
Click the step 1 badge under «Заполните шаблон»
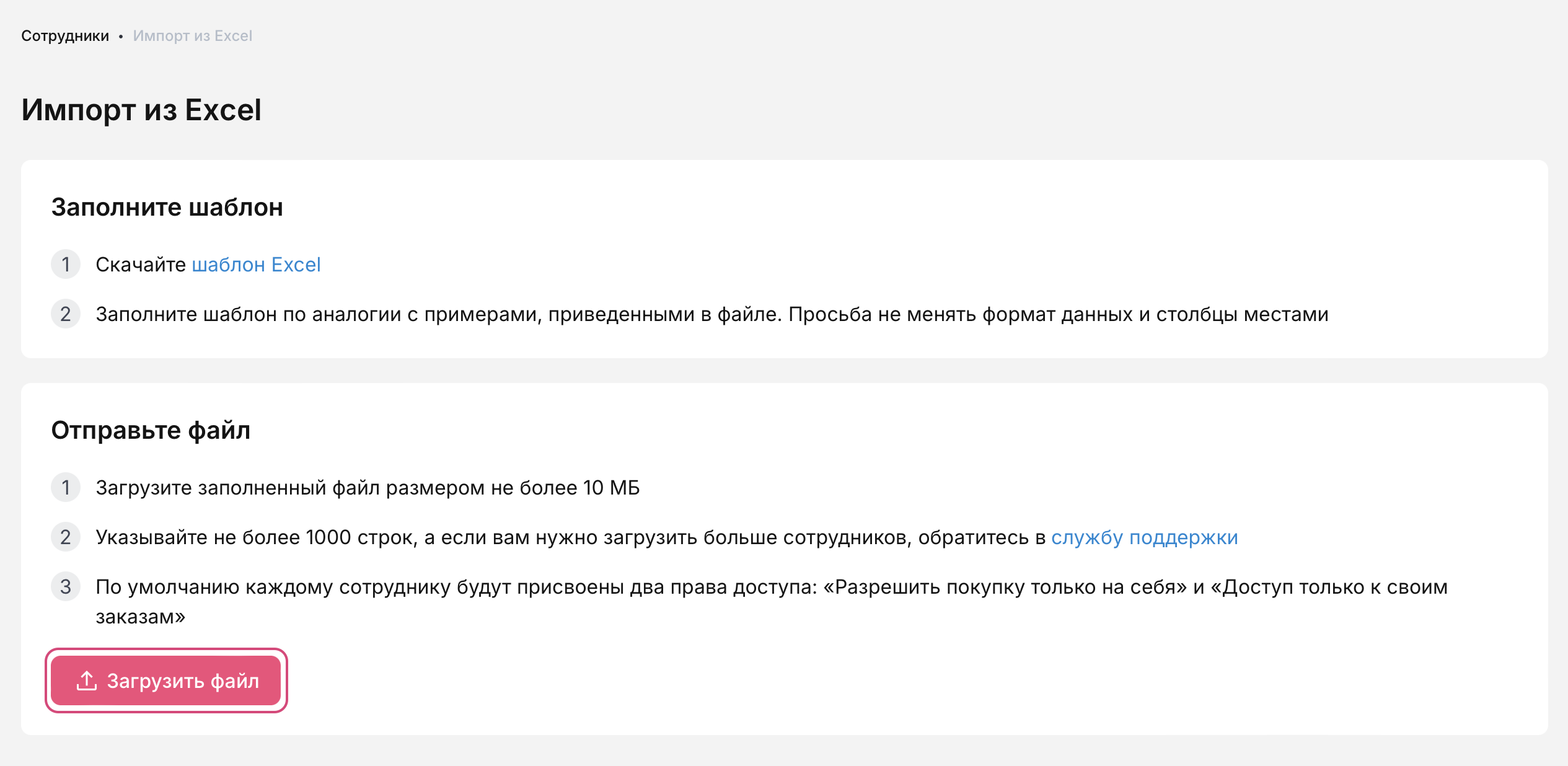(66, 265)
